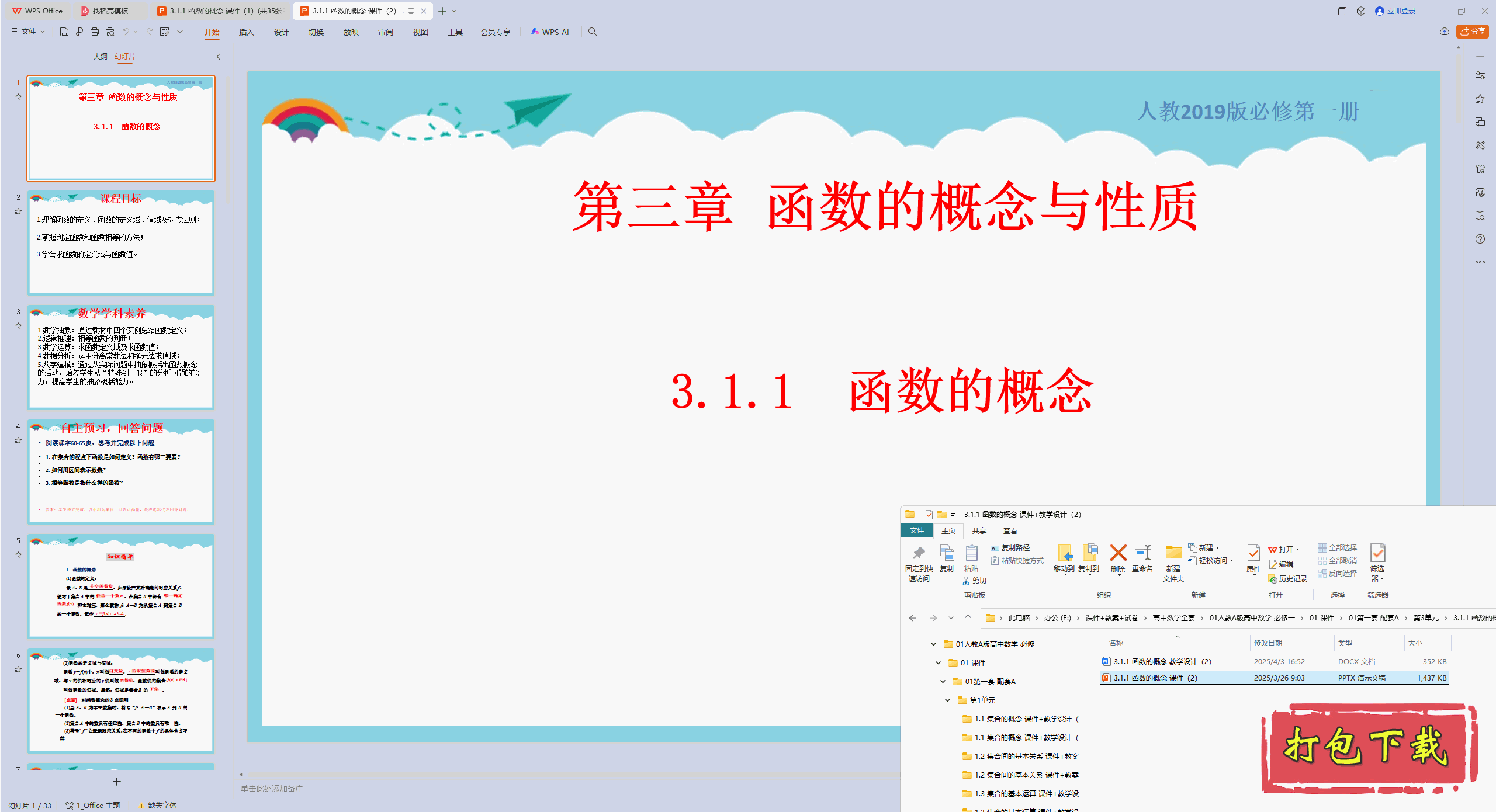Image resolution: width=1496 pixels, height=812 pixels.
Task: Collapse the 01 课件 tree folder
Action: pyautogui.click(x=938, y=662)
